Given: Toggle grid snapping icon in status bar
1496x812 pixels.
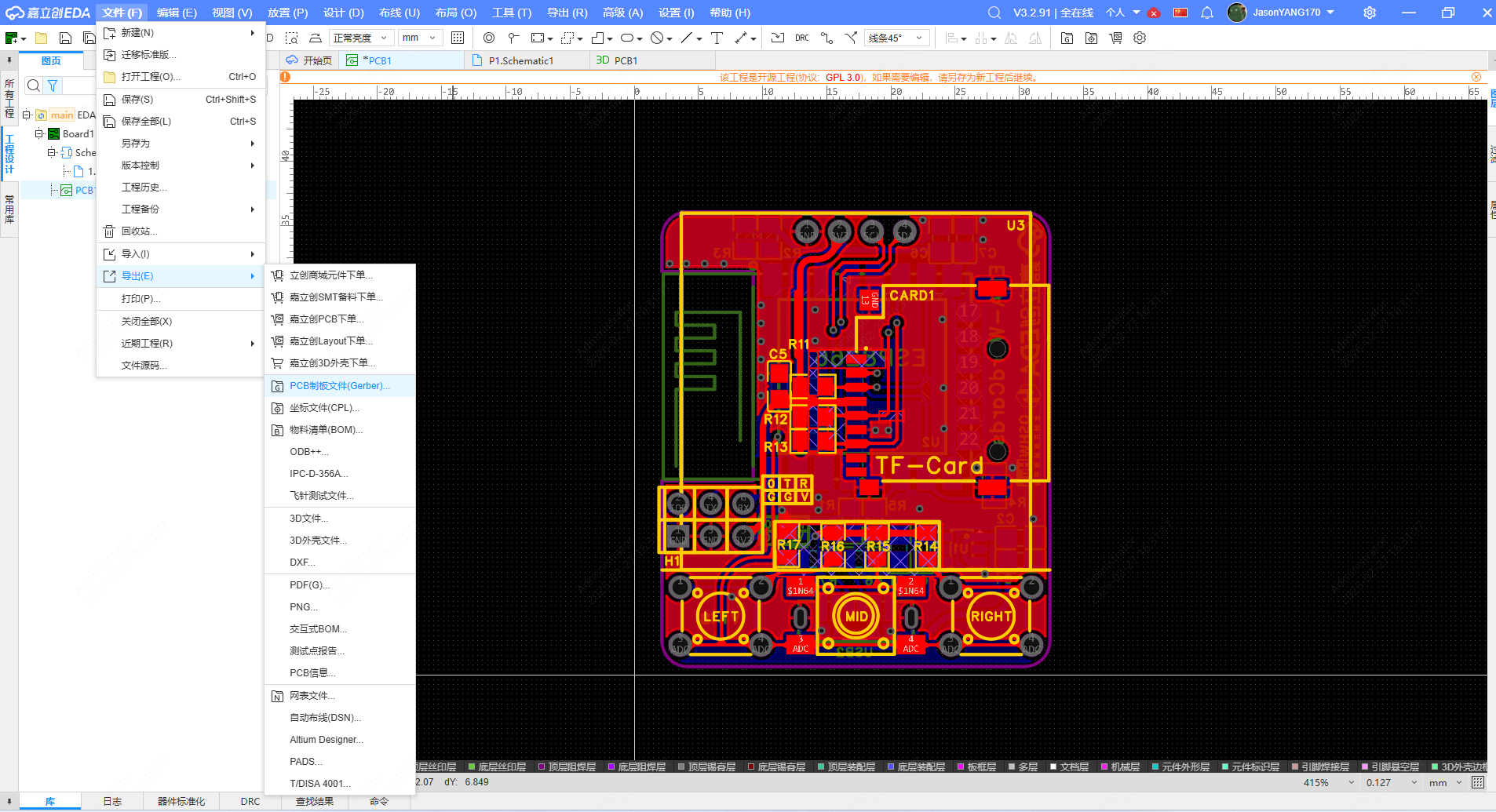Looking at the screenshot, I should click(x=1478, y=782).
